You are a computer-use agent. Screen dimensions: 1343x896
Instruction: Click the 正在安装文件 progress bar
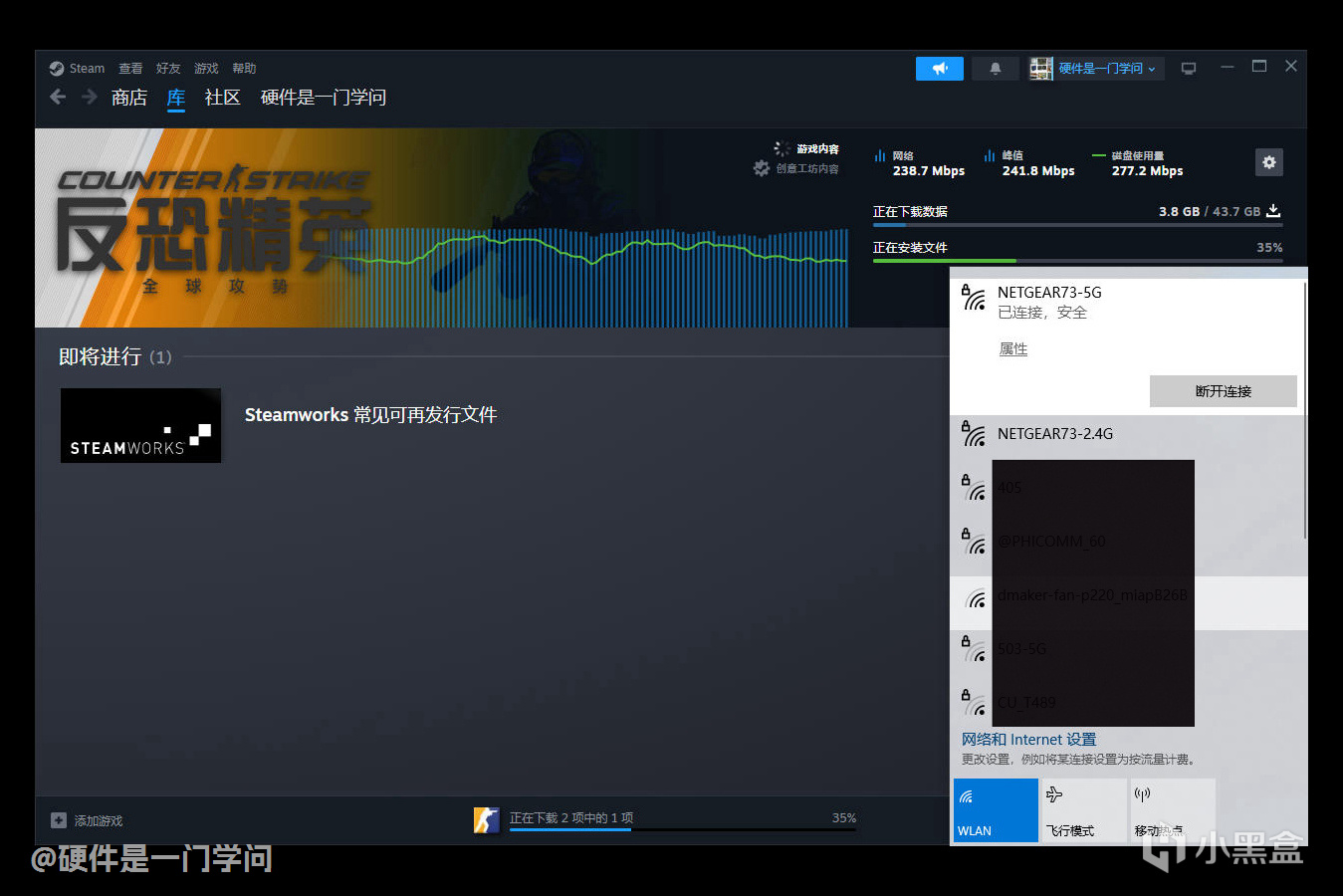(1077, 261)
